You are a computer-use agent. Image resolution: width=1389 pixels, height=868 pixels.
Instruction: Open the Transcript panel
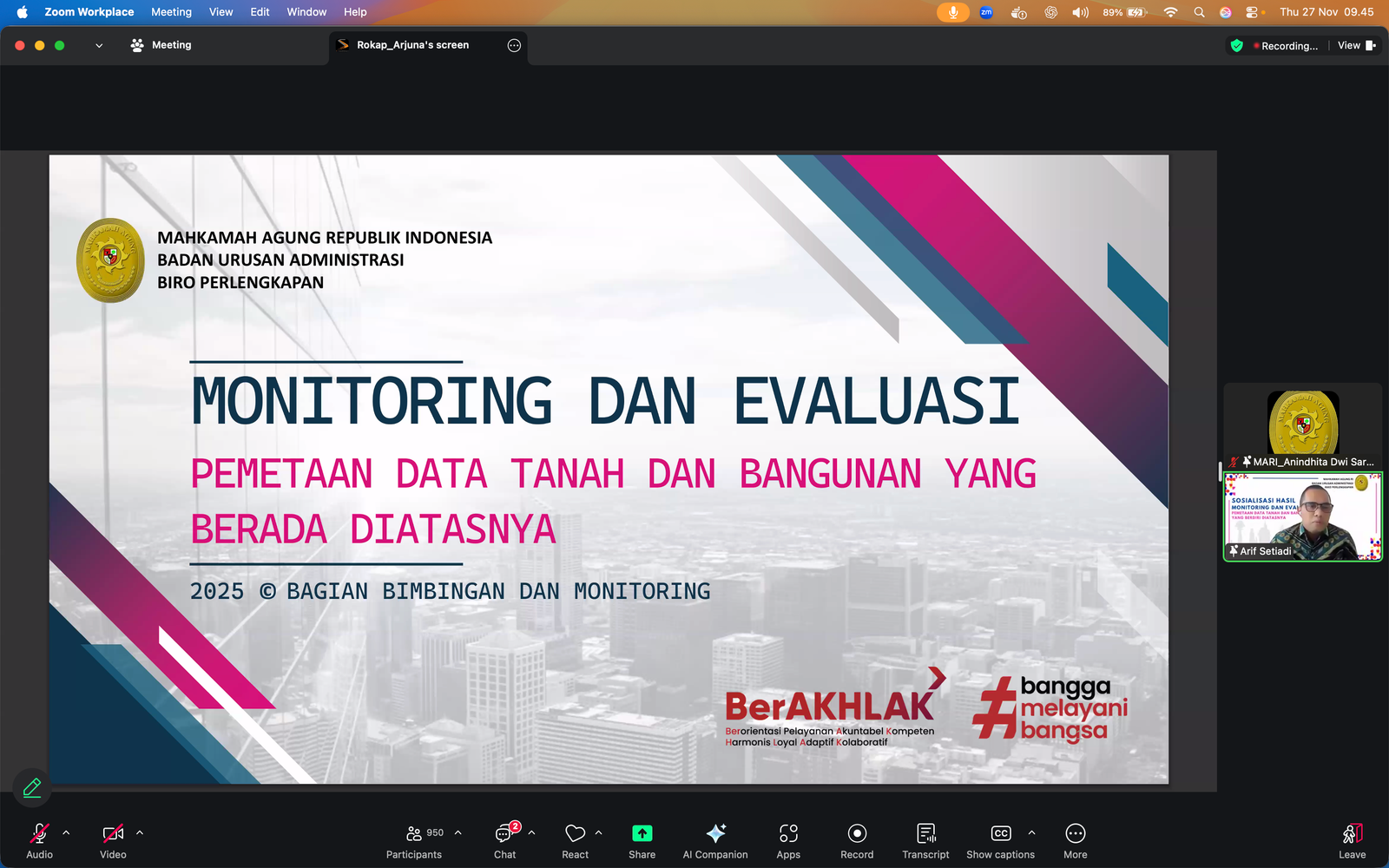coord(925,832)
